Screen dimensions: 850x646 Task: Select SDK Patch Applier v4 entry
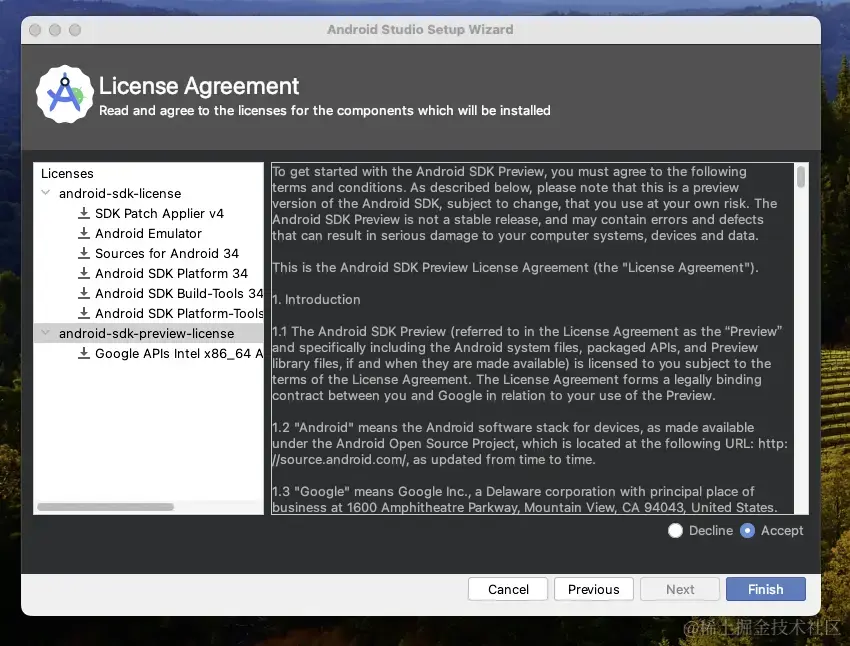pyautogui.click(x=159, y=214)
